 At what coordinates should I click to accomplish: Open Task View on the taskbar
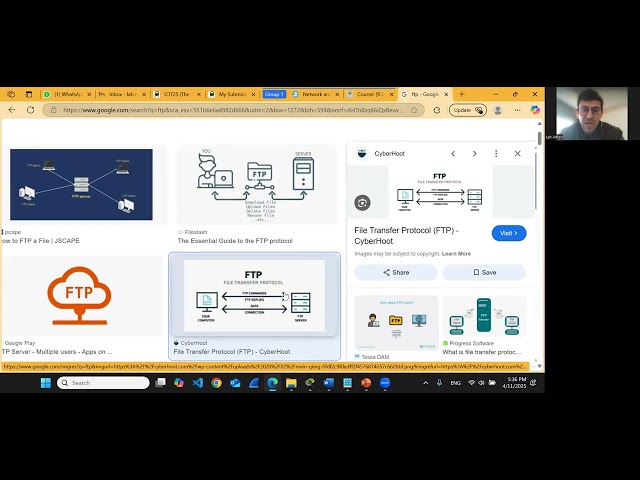[x=160, y=383]
